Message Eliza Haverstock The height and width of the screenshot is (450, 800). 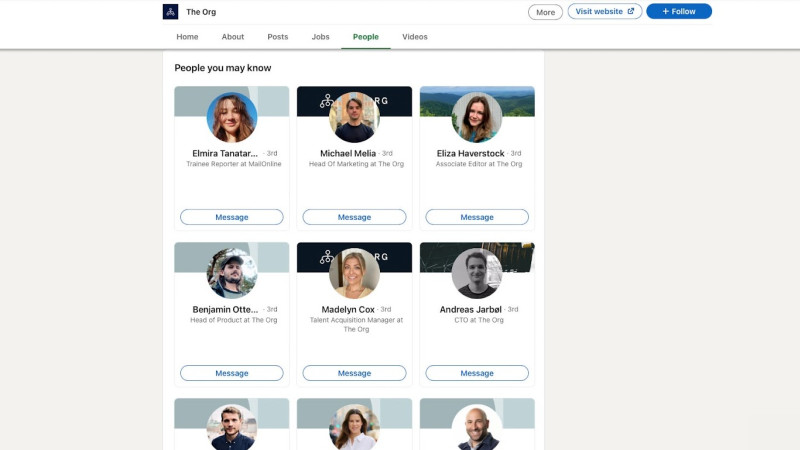477,217
